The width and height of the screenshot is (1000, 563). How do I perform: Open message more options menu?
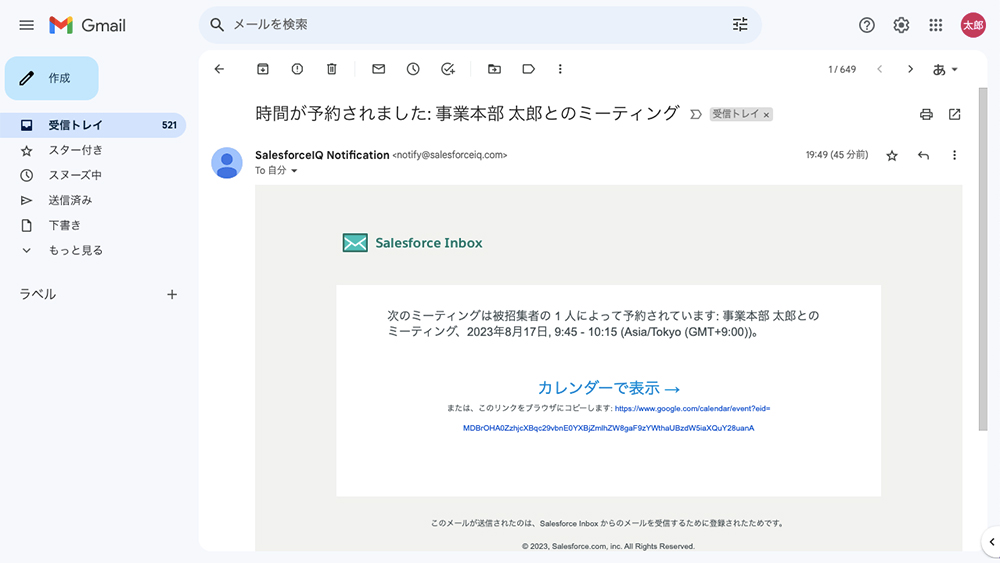pyautogui.click(x=954, y=156)
